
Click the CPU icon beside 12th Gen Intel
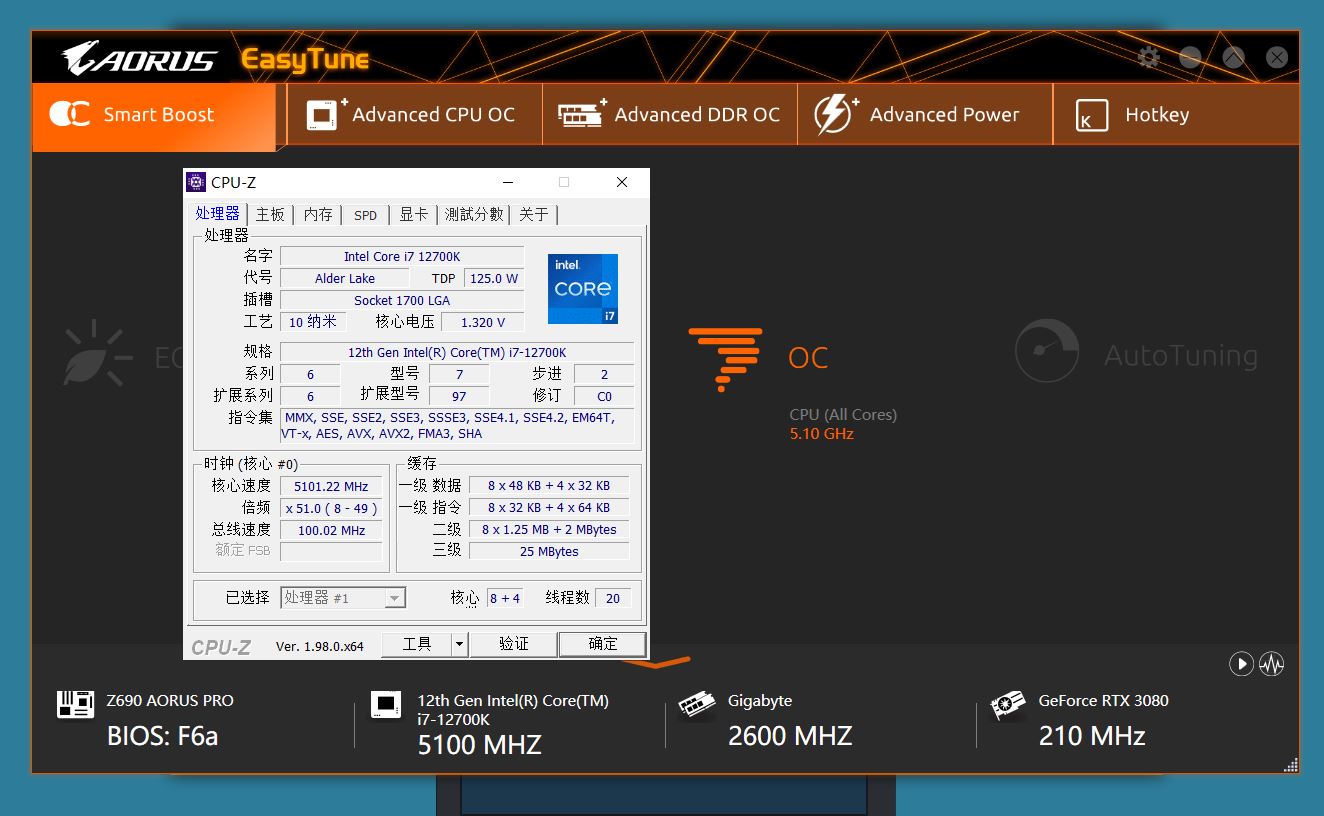[x=385, y=704]
